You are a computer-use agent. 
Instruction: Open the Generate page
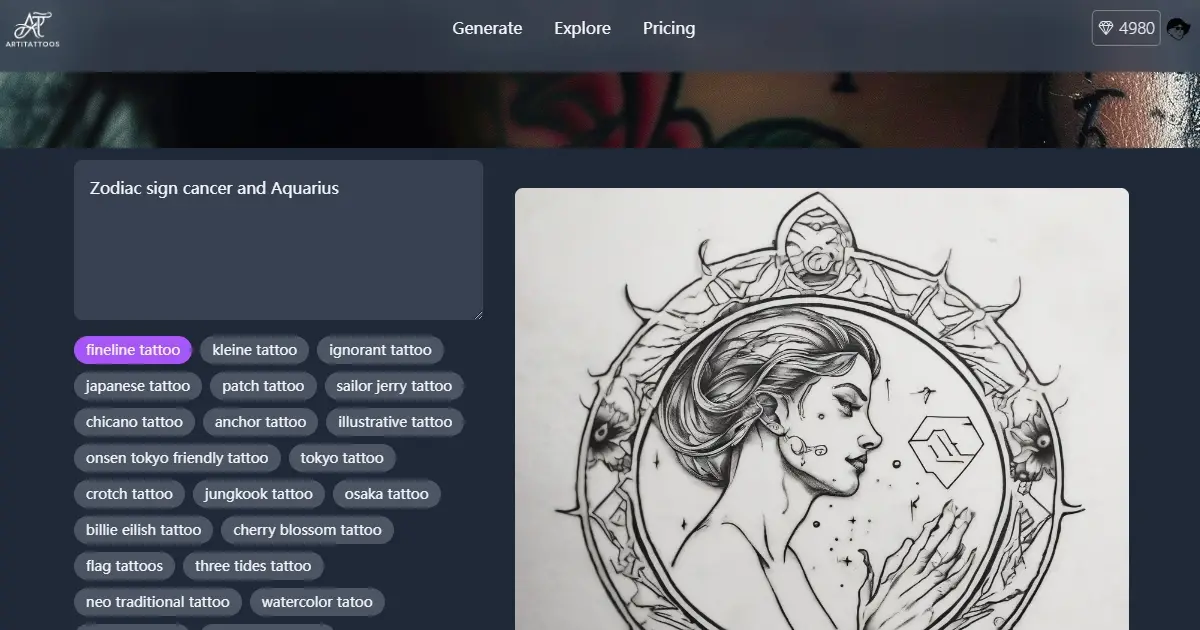tap(487, 28)
